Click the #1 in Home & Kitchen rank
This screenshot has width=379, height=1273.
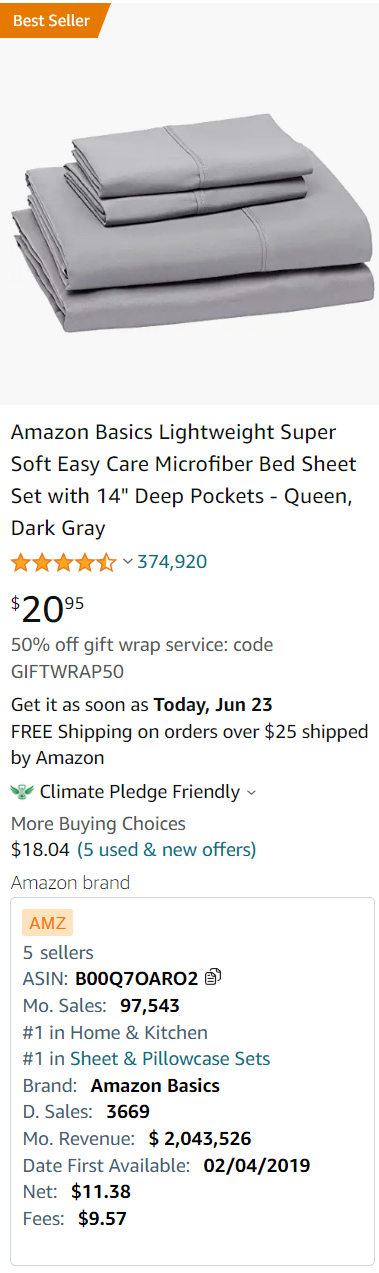[115, 1032]
